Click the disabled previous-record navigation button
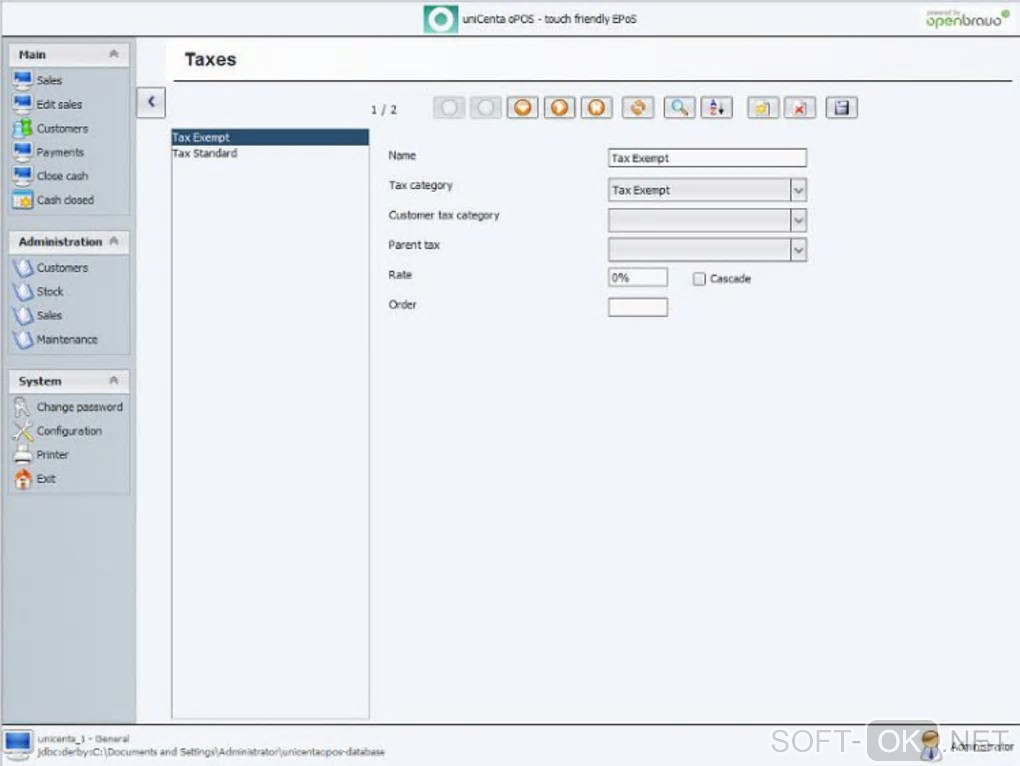The width and height of the screenshot is (1020, 766). (485, 107)
